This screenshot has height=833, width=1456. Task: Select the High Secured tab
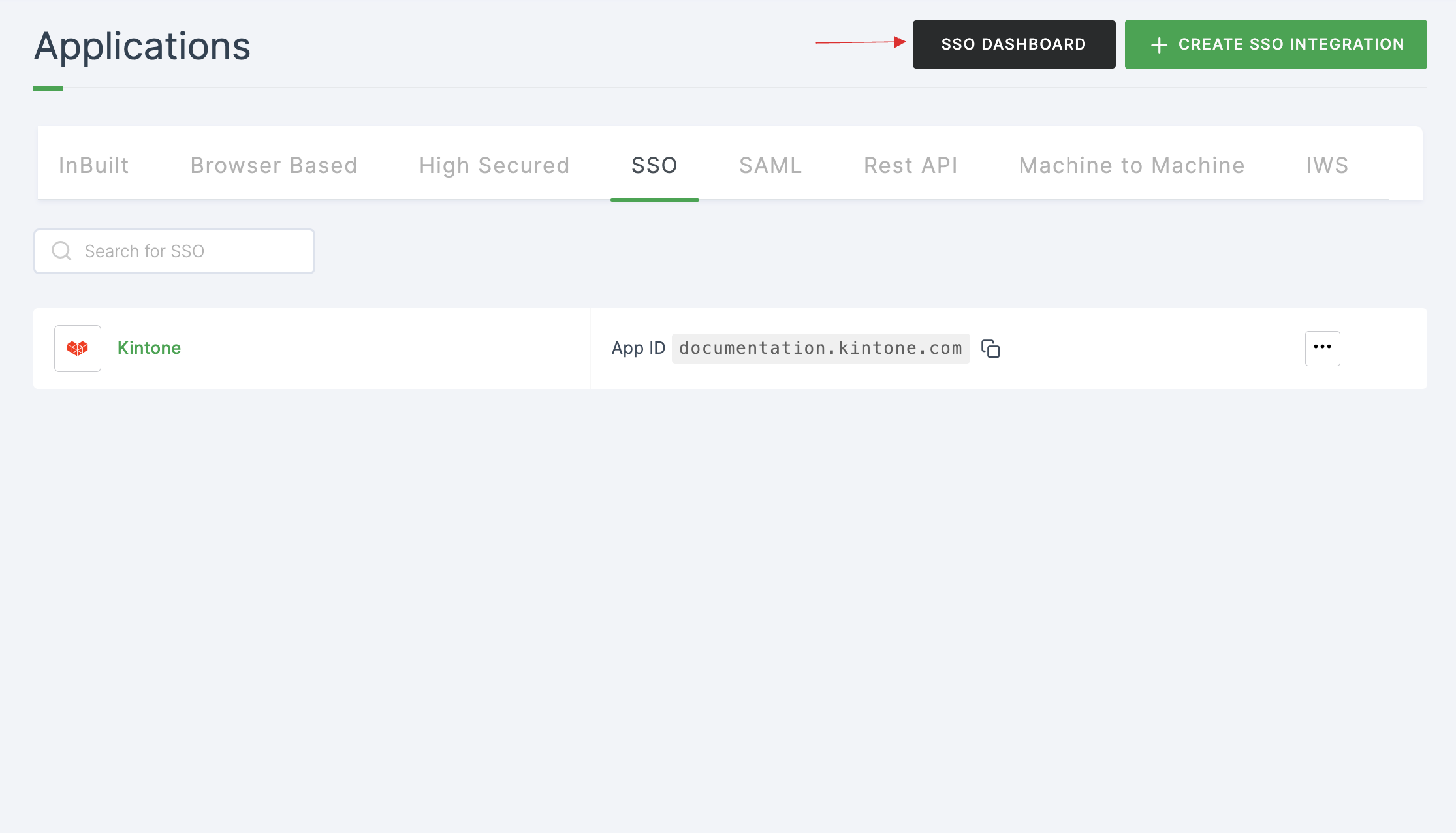(x=494, y=164)
